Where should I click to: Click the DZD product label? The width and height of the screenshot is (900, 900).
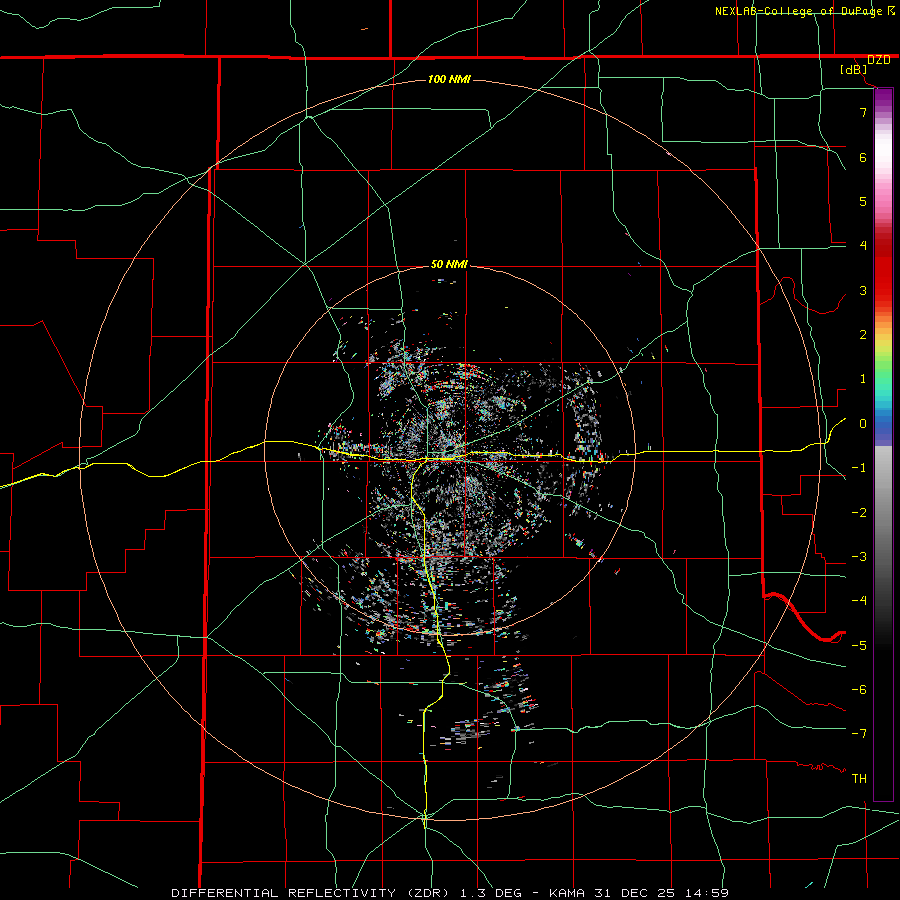pos(878,60)
